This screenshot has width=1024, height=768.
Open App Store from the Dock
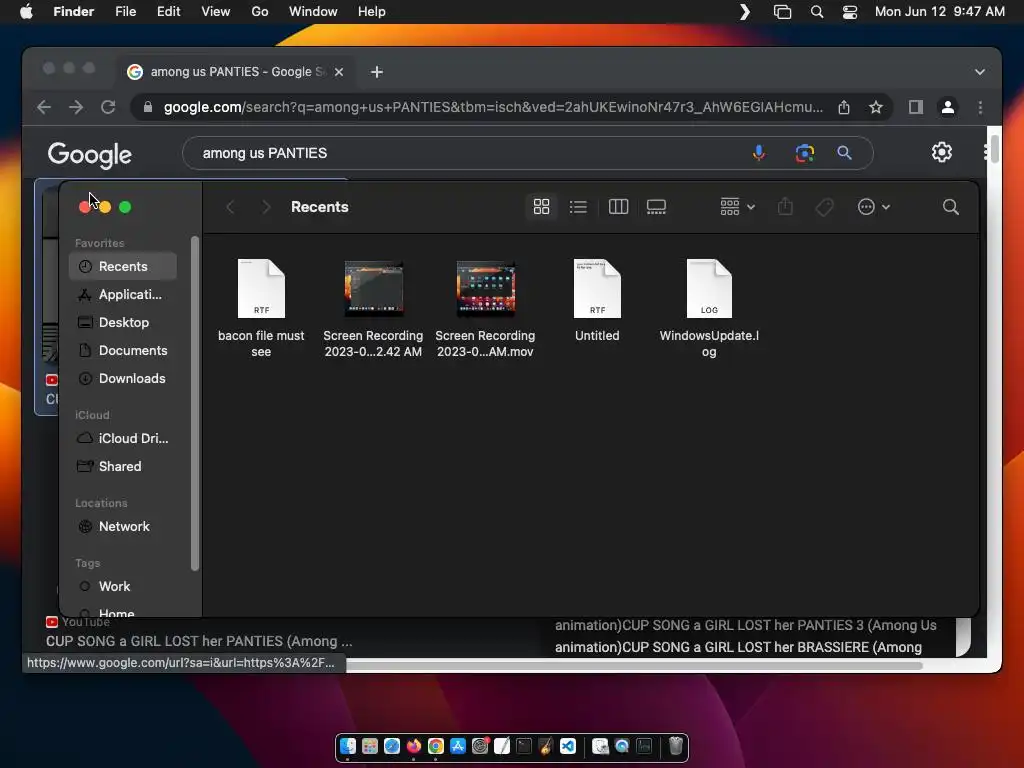point(458,746)
